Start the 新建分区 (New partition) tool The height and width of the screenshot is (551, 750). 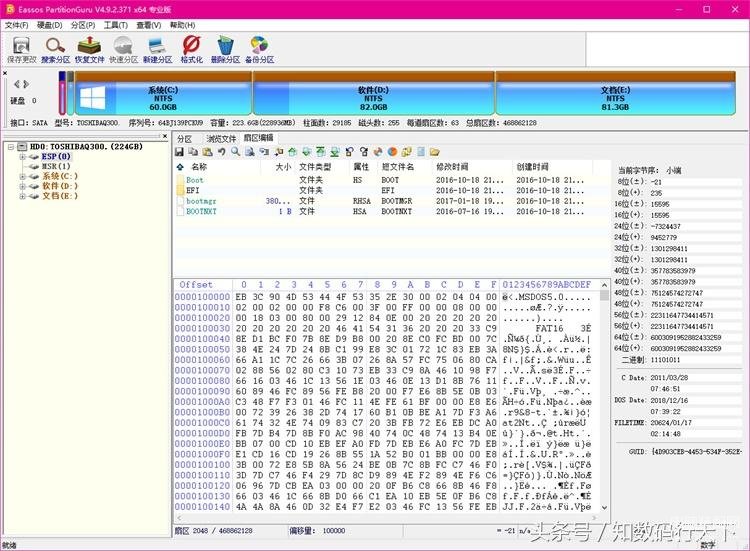click(157, 50)
